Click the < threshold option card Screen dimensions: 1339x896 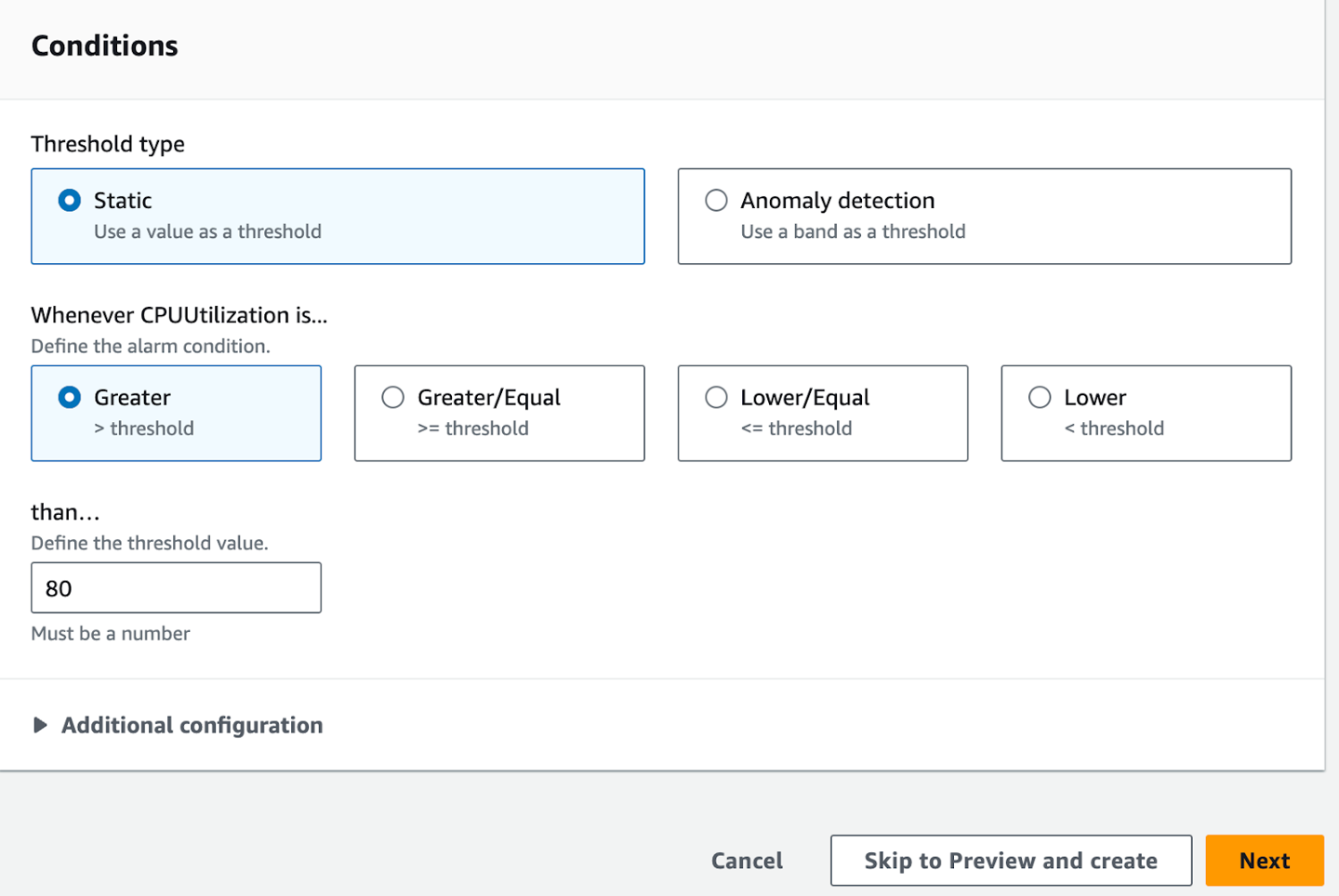pyautogui.click(x=1146, y=414)
